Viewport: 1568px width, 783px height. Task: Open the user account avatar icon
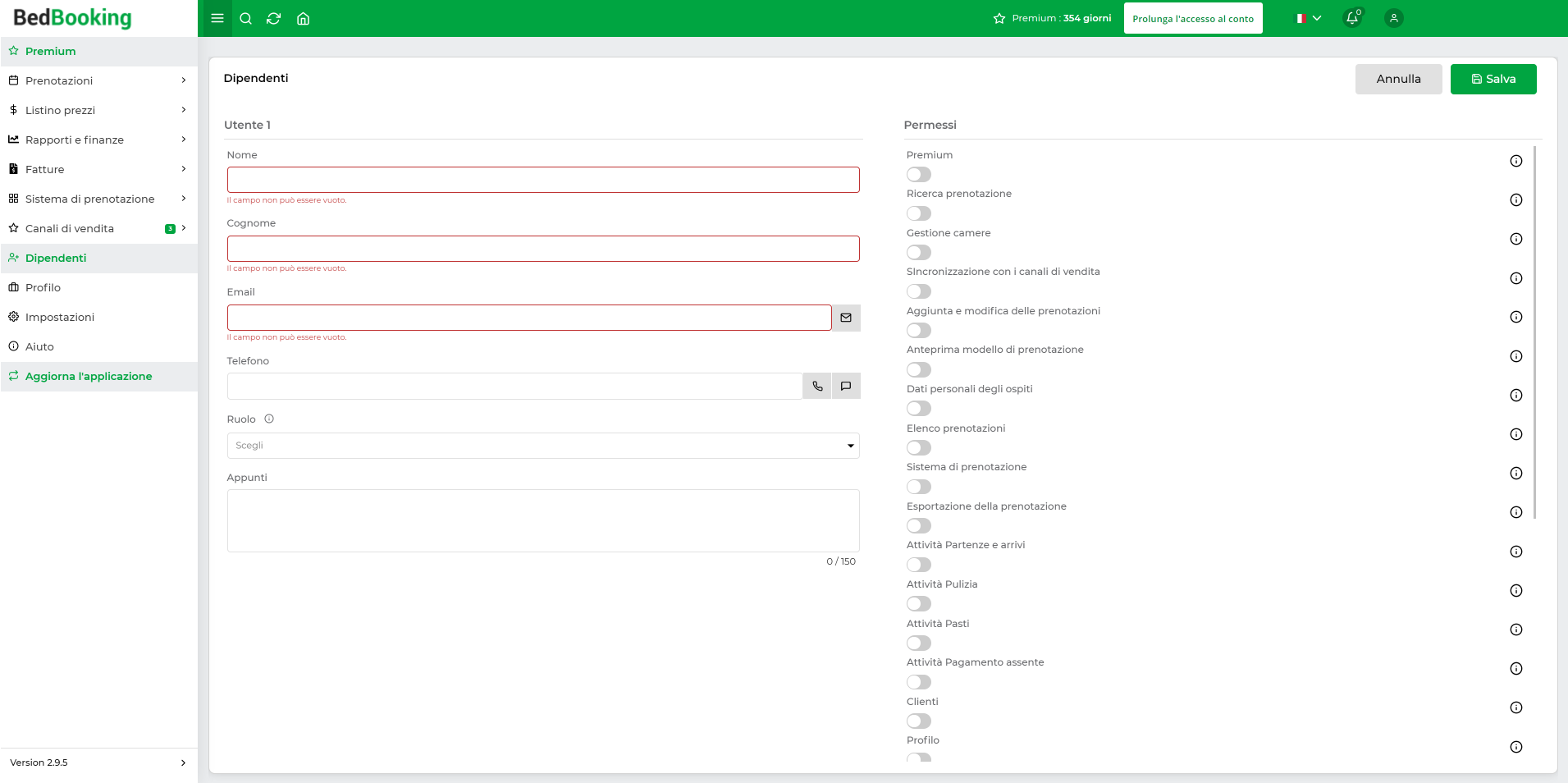pyautogui.click(x=1394, y=18)
